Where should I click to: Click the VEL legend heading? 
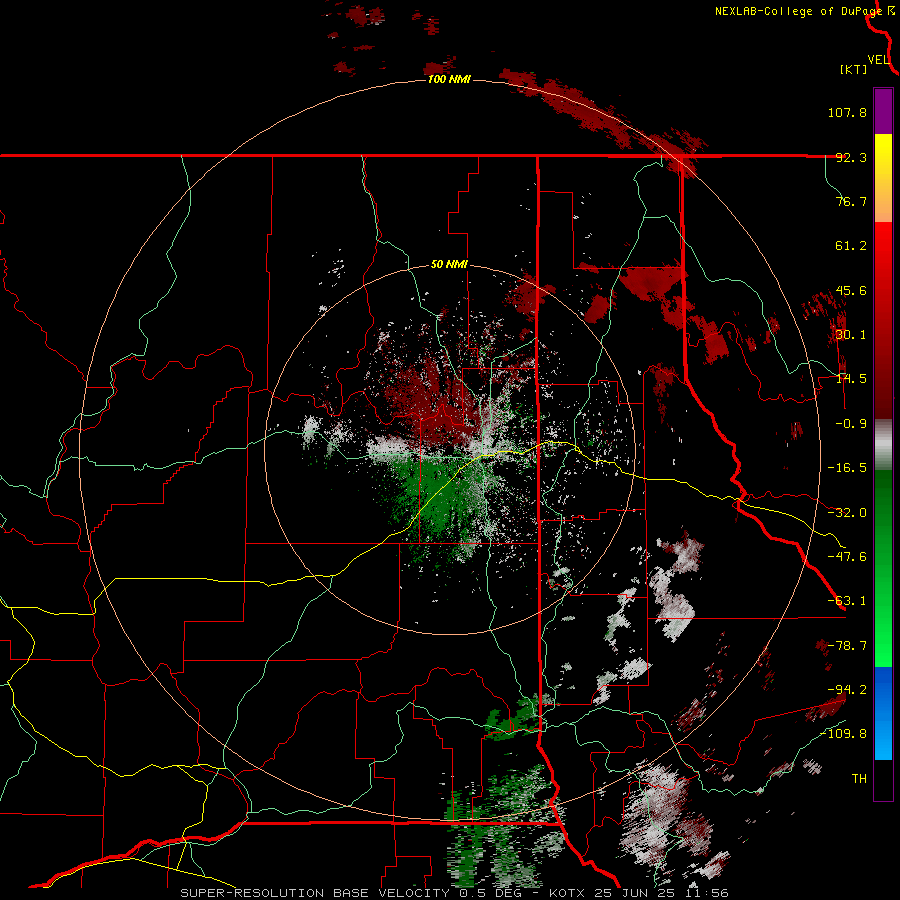879,60
